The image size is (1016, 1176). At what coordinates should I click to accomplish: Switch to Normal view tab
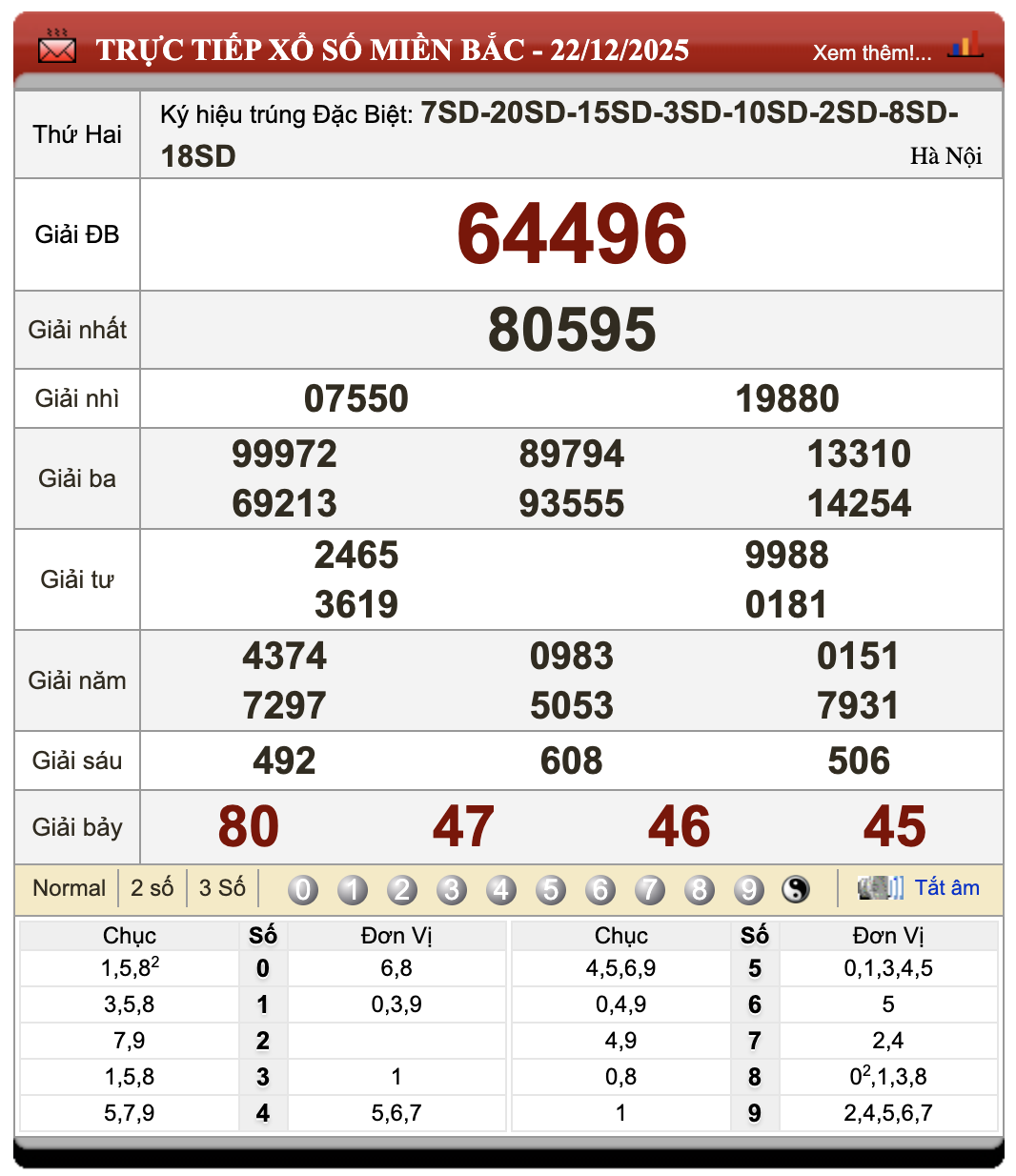point(69,887)
